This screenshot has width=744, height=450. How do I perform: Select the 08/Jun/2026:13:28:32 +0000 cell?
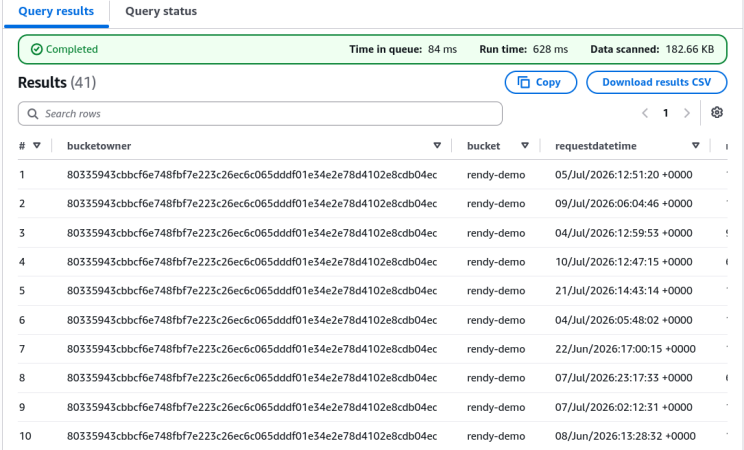(x=625, y=436)
